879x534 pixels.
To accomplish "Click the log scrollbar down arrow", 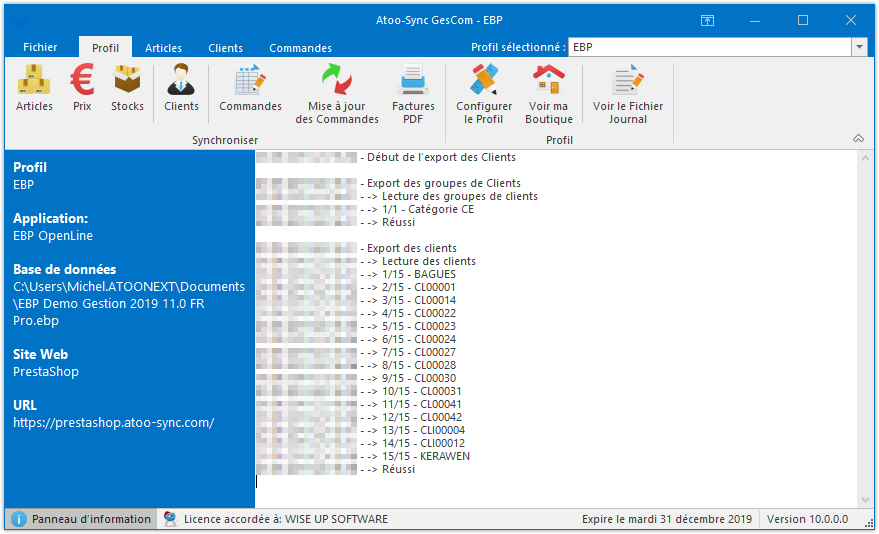I will [x=865, y=500].
